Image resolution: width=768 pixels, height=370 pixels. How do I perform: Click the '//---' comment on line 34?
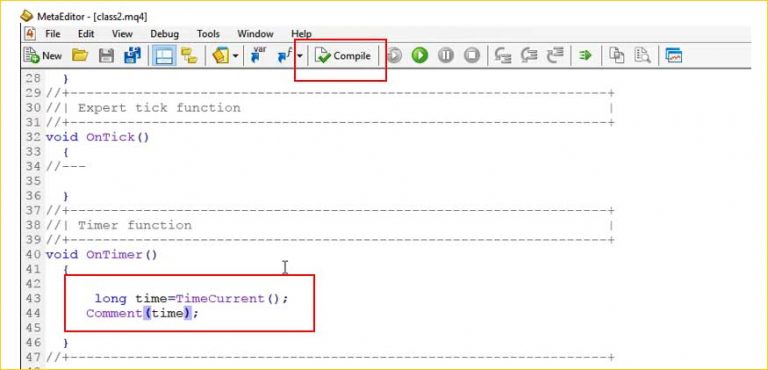pos(66,167)
